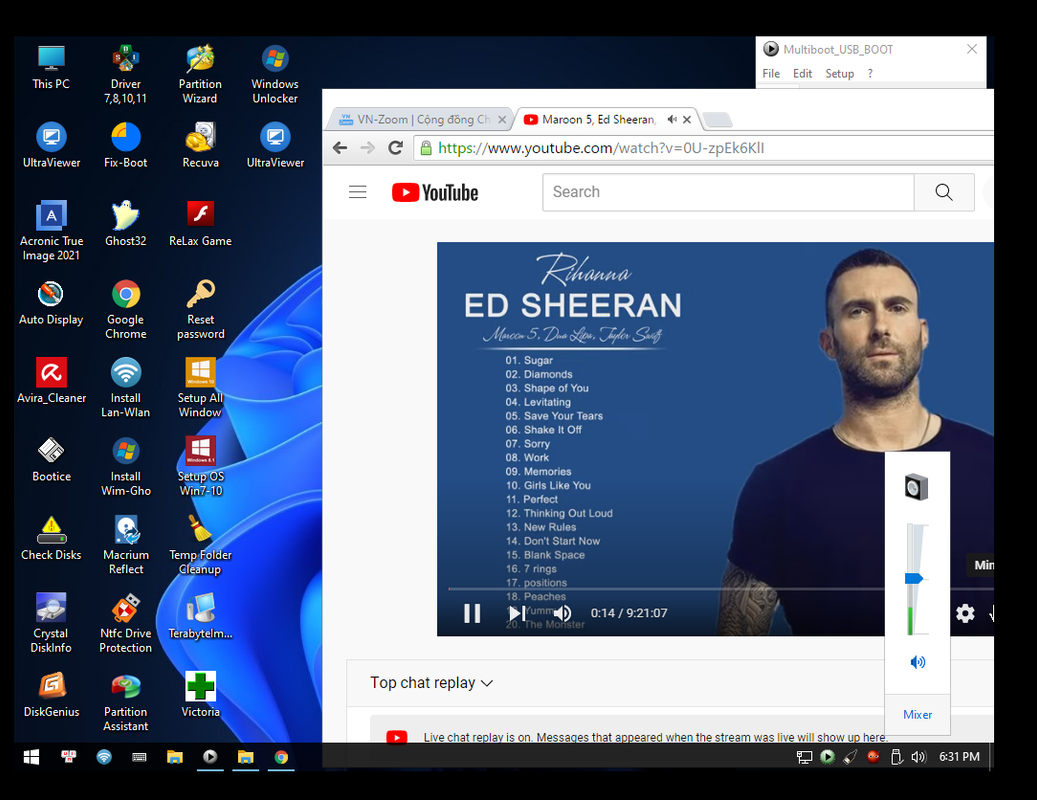Launch Recuva desktop icon
Screen dimensions: 1037x800
click(200, 145)
